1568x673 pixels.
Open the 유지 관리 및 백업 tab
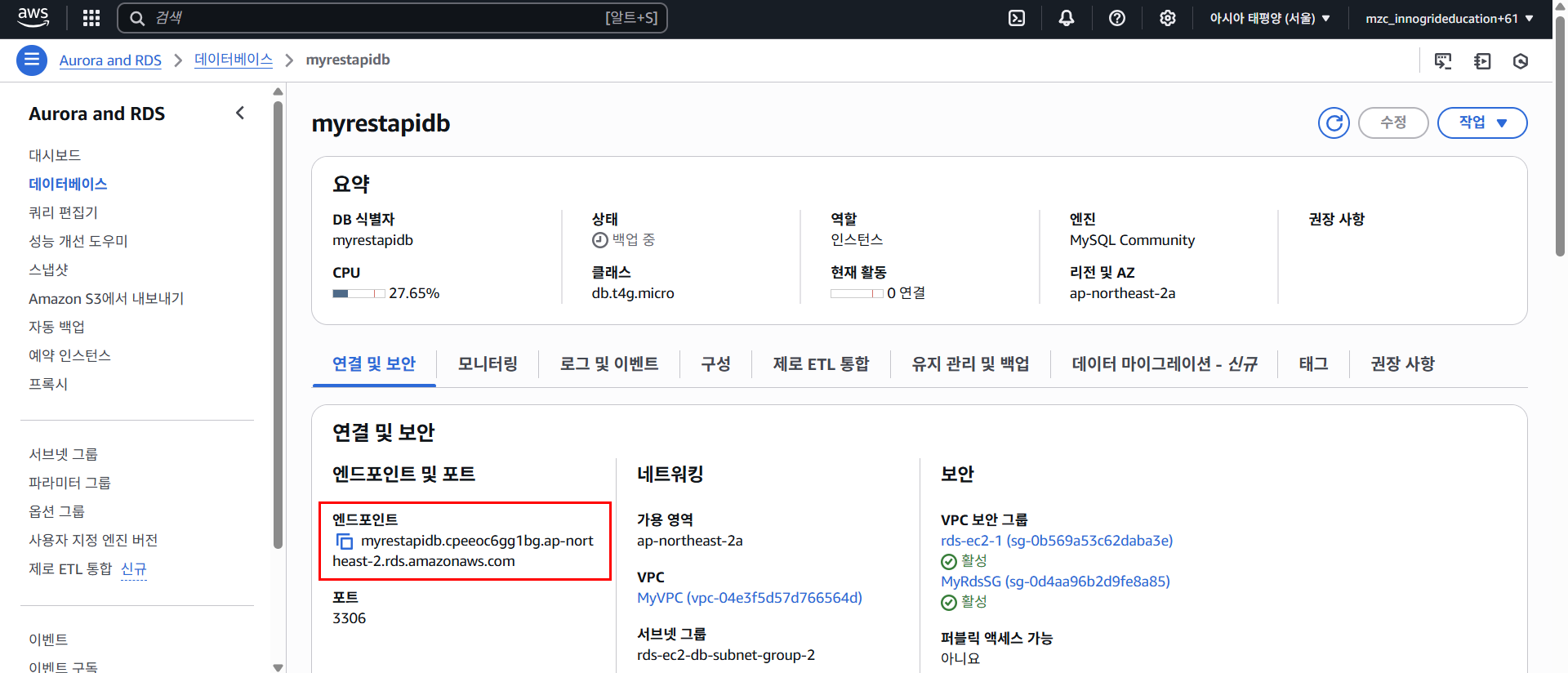(x=970, y=364)
